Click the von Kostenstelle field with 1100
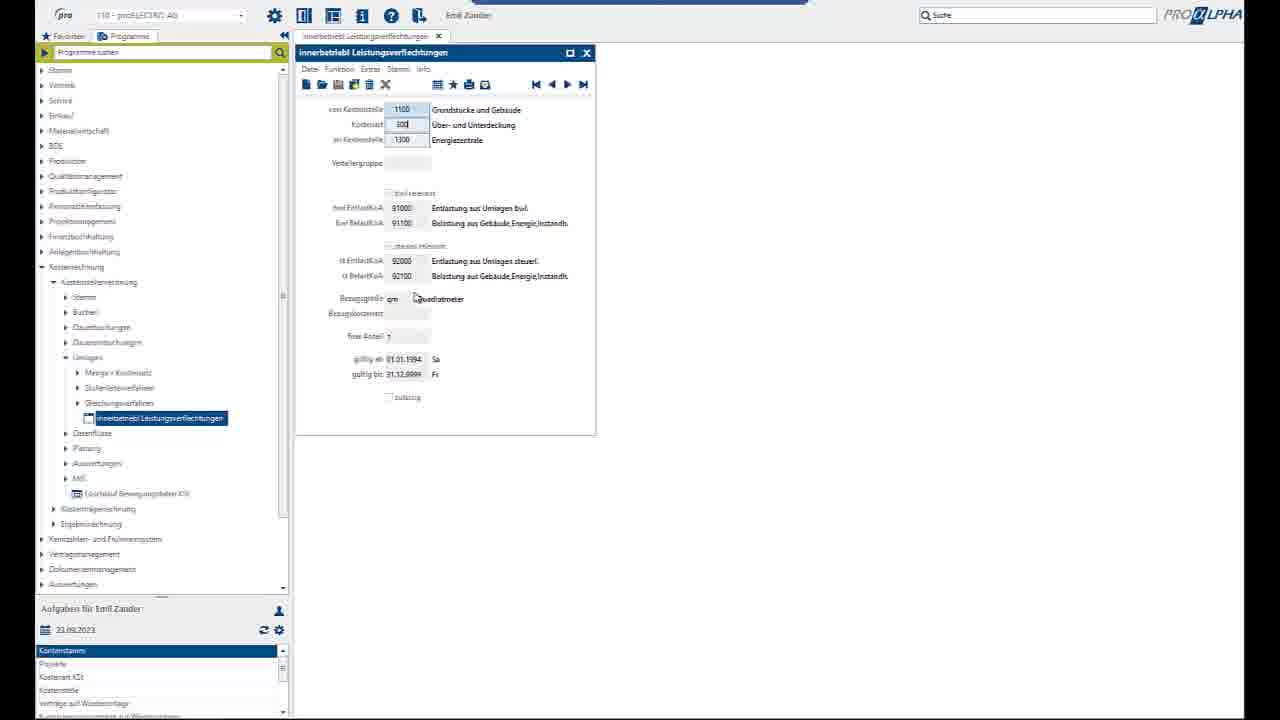This screenshot has width=1280, height=720. pos(407,109)
